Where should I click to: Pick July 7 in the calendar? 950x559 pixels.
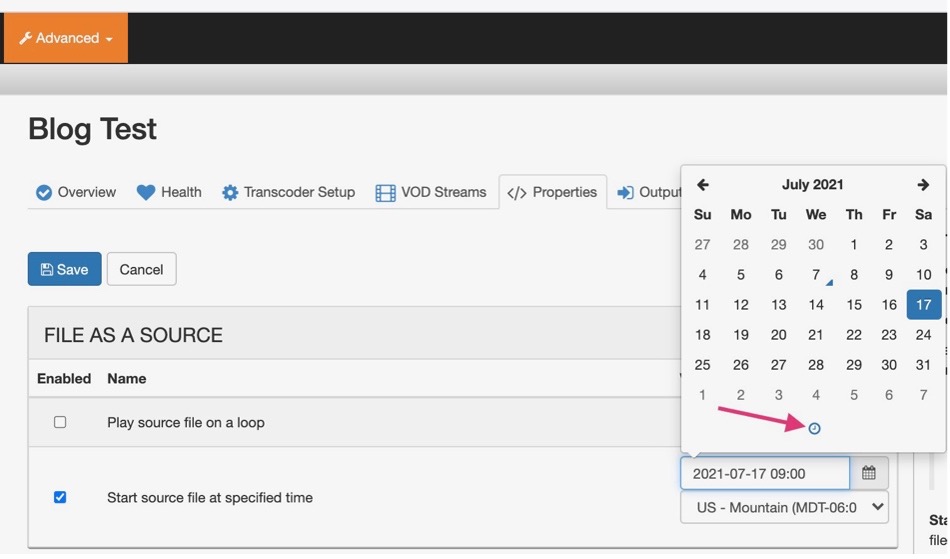tap(816, 275)
